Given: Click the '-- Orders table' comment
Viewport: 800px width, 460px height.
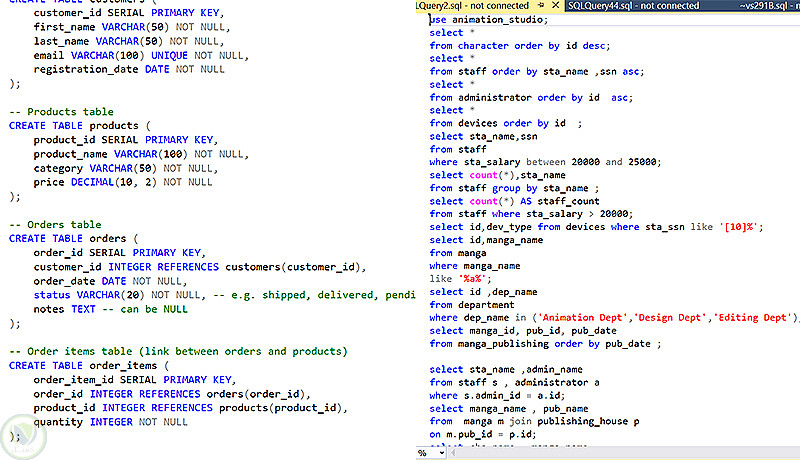Looking at the screenshot, I should (55, 225).
